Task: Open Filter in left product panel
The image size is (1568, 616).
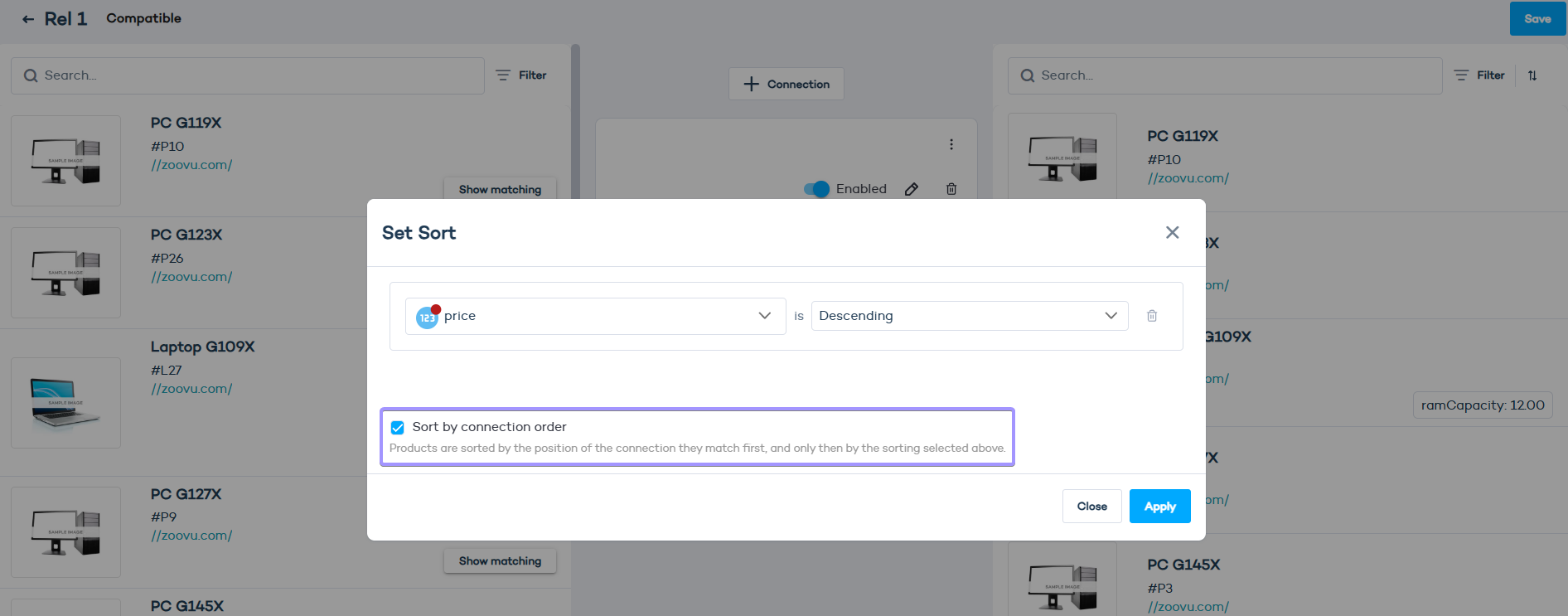Action: click(521, 75)
